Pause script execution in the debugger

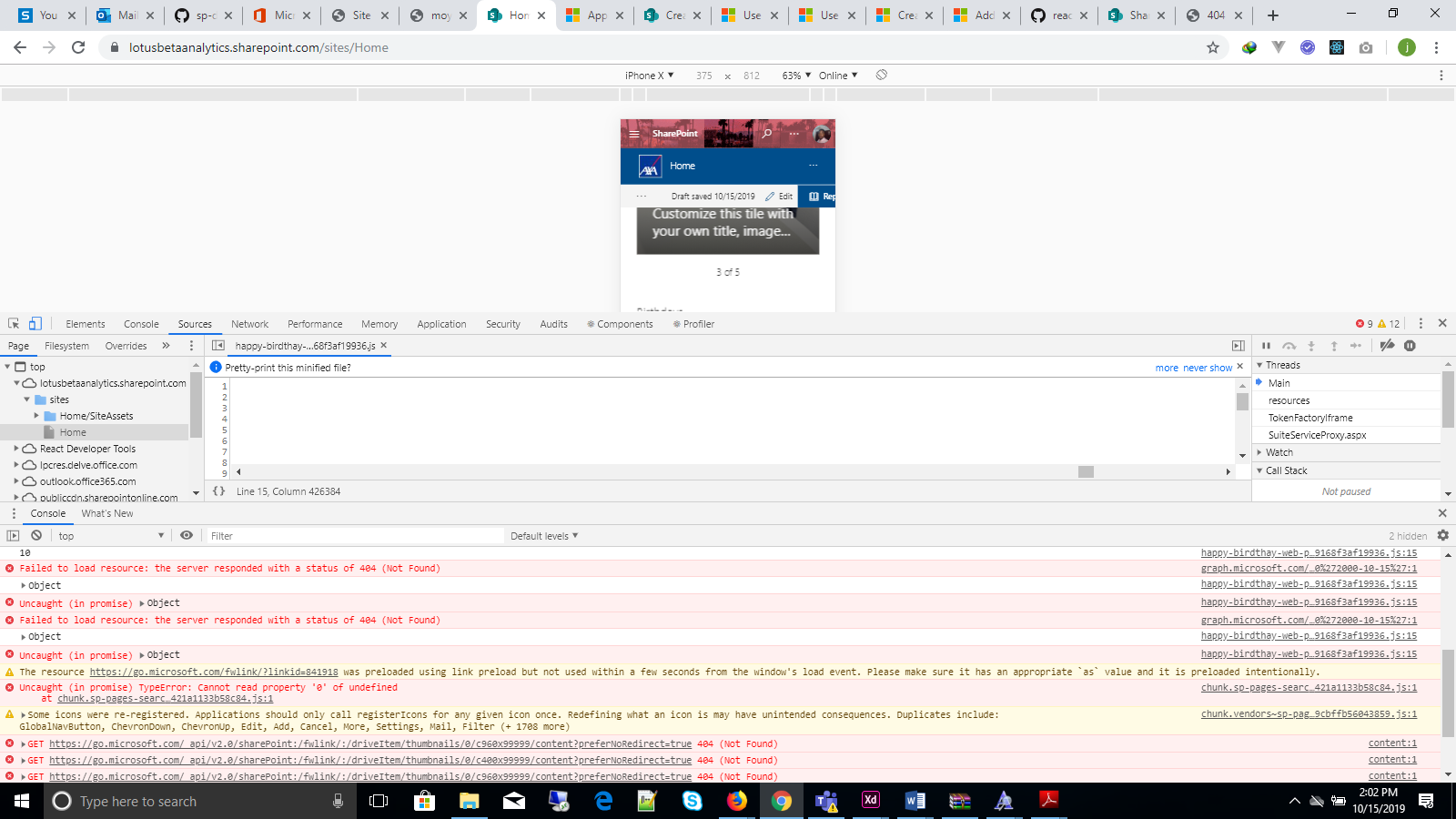(1266, 346)
